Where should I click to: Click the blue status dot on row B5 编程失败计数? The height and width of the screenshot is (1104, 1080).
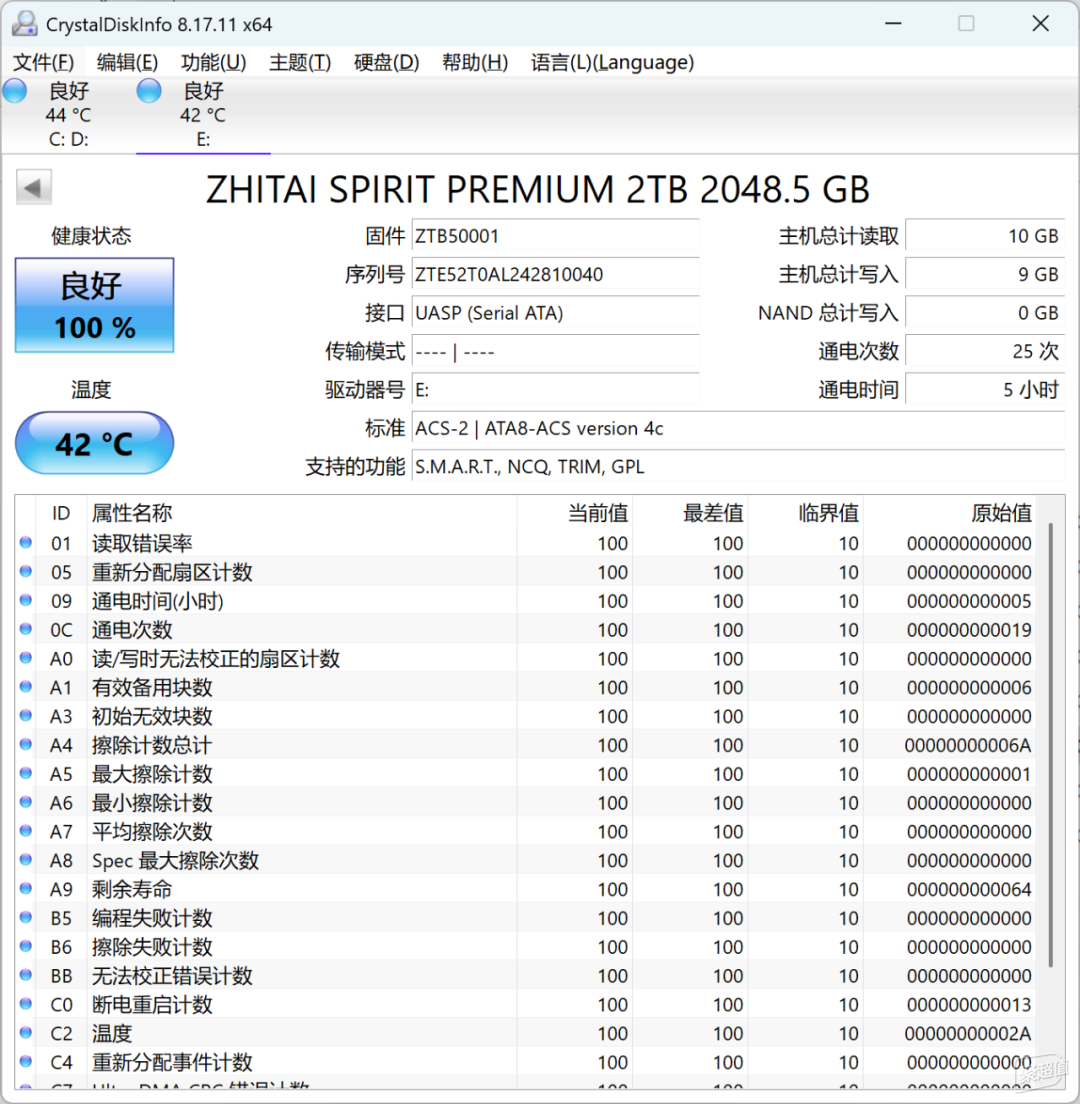click(x=26, y=917)
